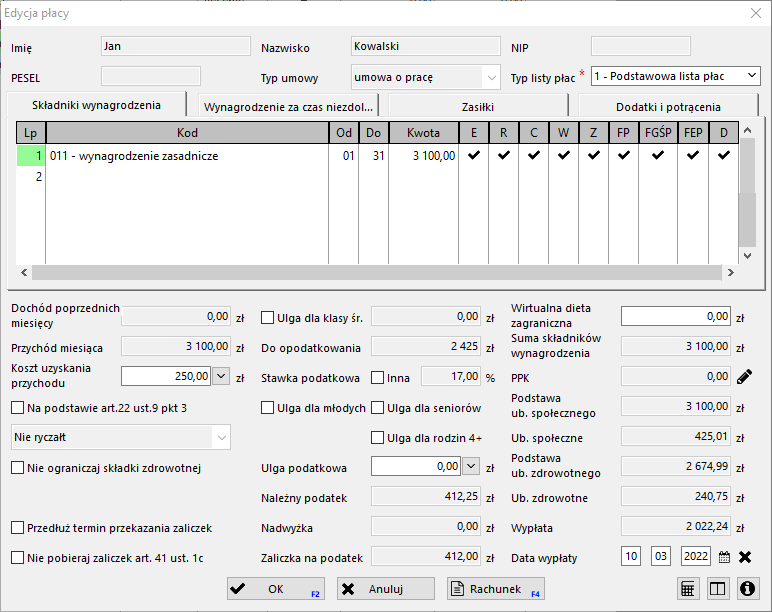Image resolution: width=772 pixels, height=612 pixels.
Task: Click the PPK edit pencil icon
Action: [745, 377]
